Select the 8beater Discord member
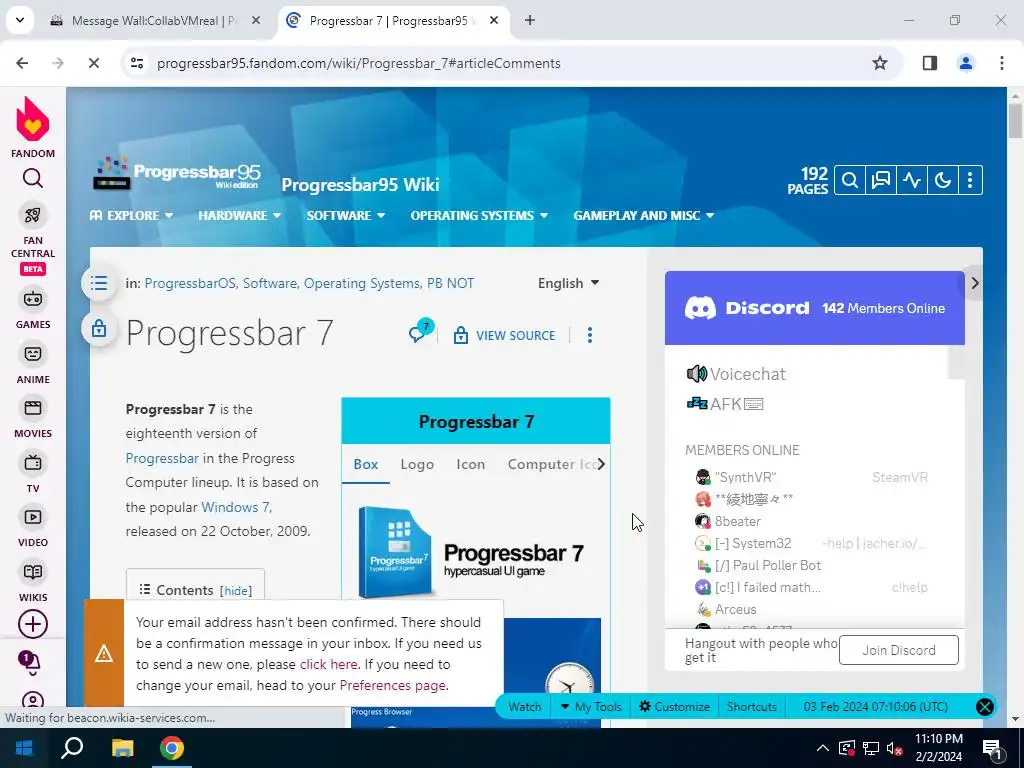Image resolution: width=1024 pixels, height=768 pixels. (728, 522)
